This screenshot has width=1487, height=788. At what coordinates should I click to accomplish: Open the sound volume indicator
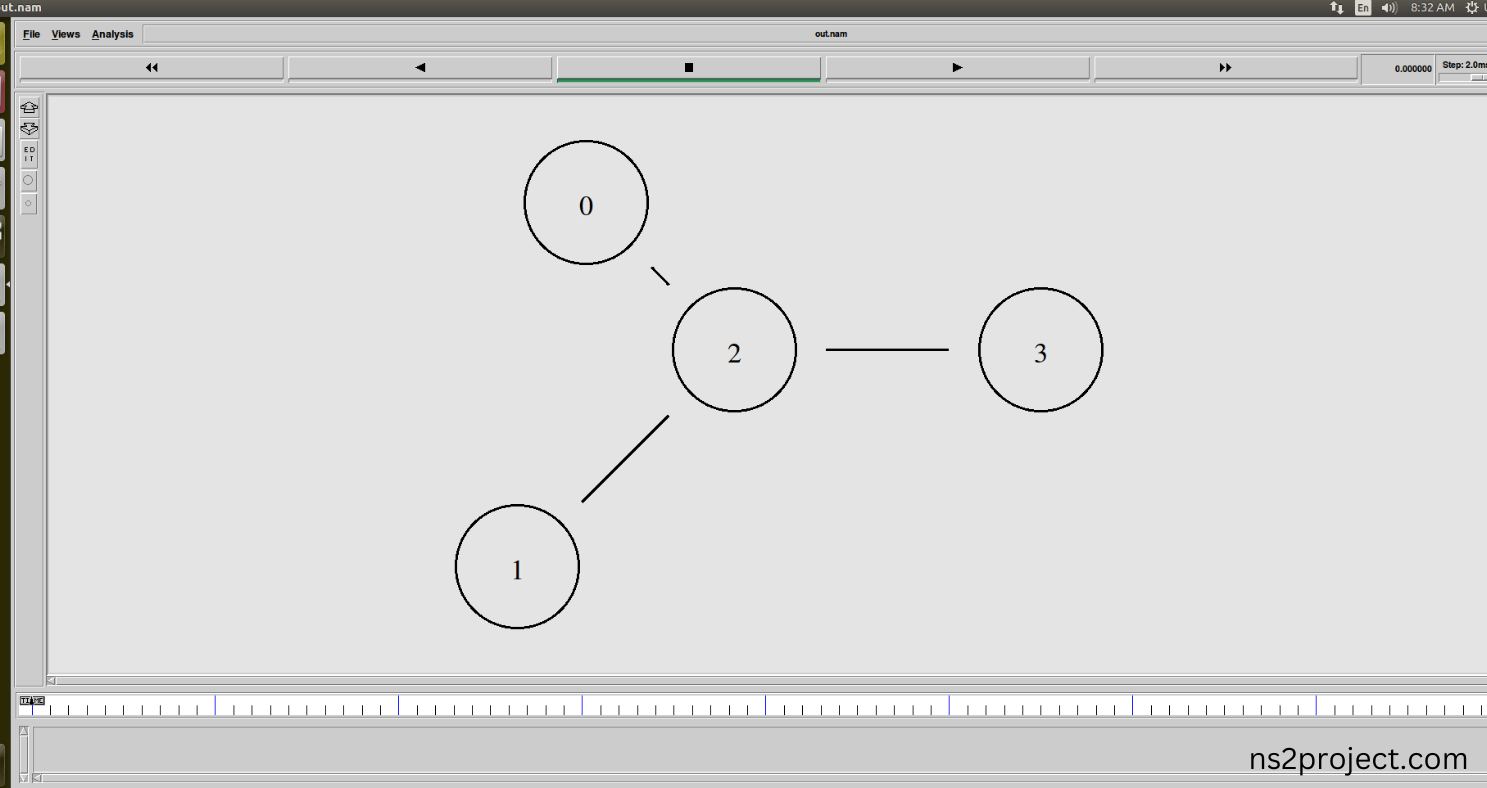pos(1389,7)
